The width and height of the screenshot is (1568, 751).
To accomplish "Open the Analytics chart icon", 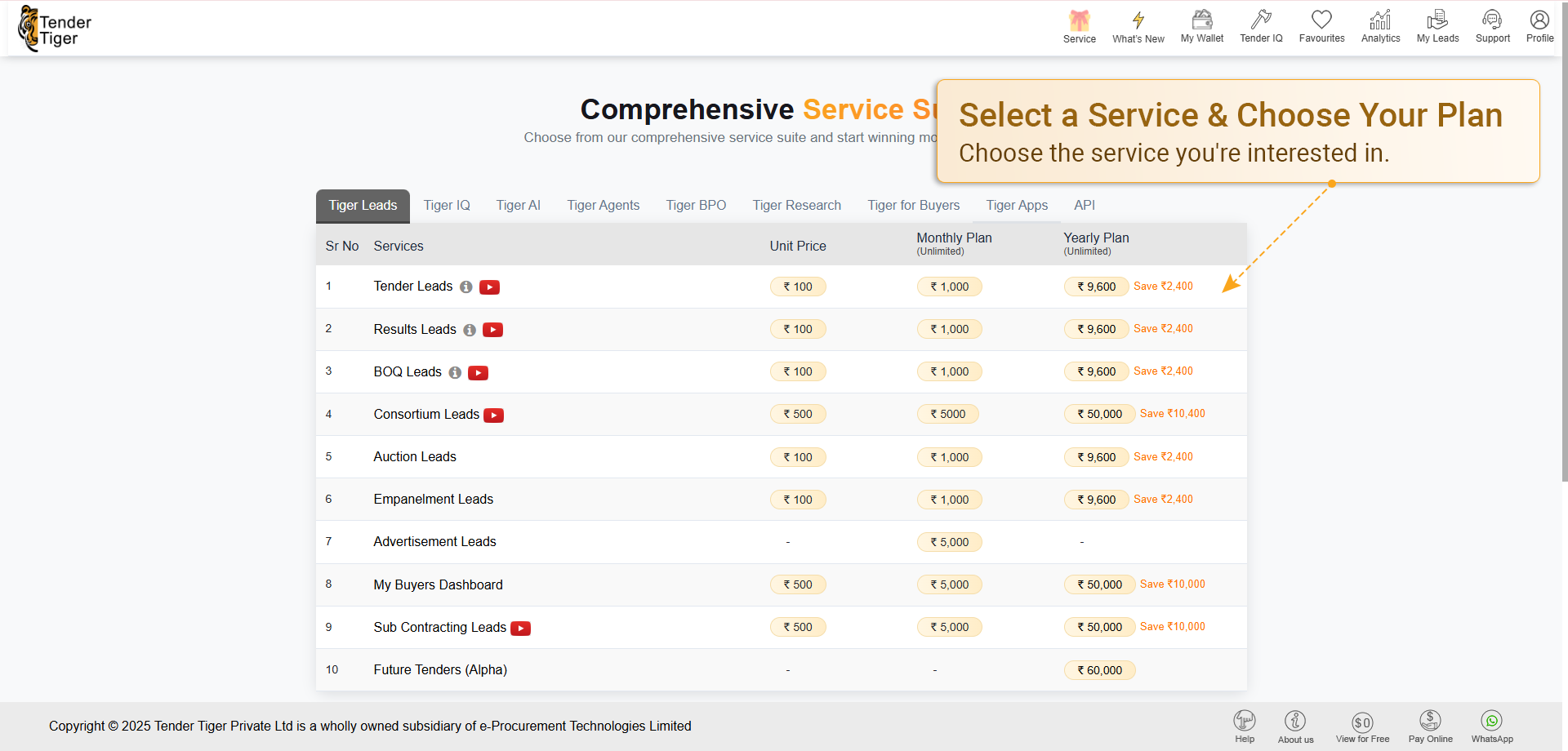I will (x=1380, y=20).
